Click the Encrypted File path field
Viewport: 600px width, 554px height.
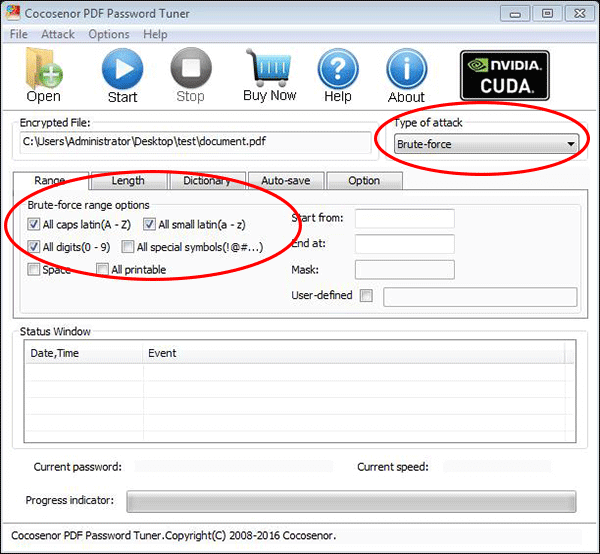coord(196,142)
